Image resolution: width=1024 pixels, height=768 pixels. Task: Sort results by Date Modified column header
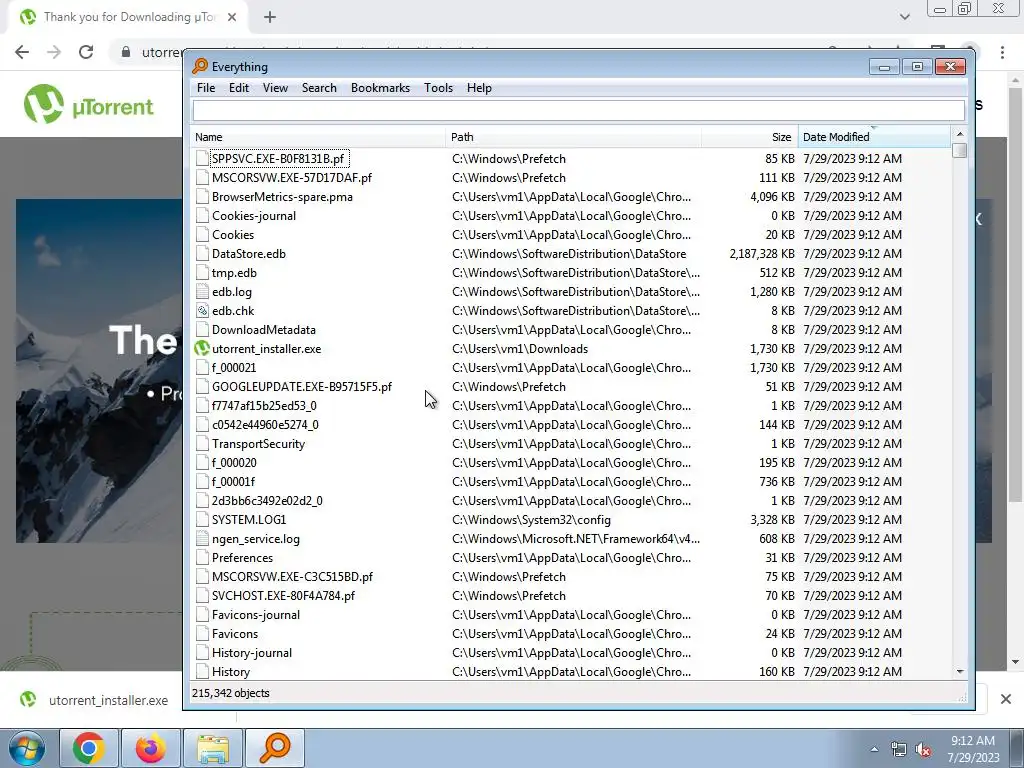click(874, 137)
